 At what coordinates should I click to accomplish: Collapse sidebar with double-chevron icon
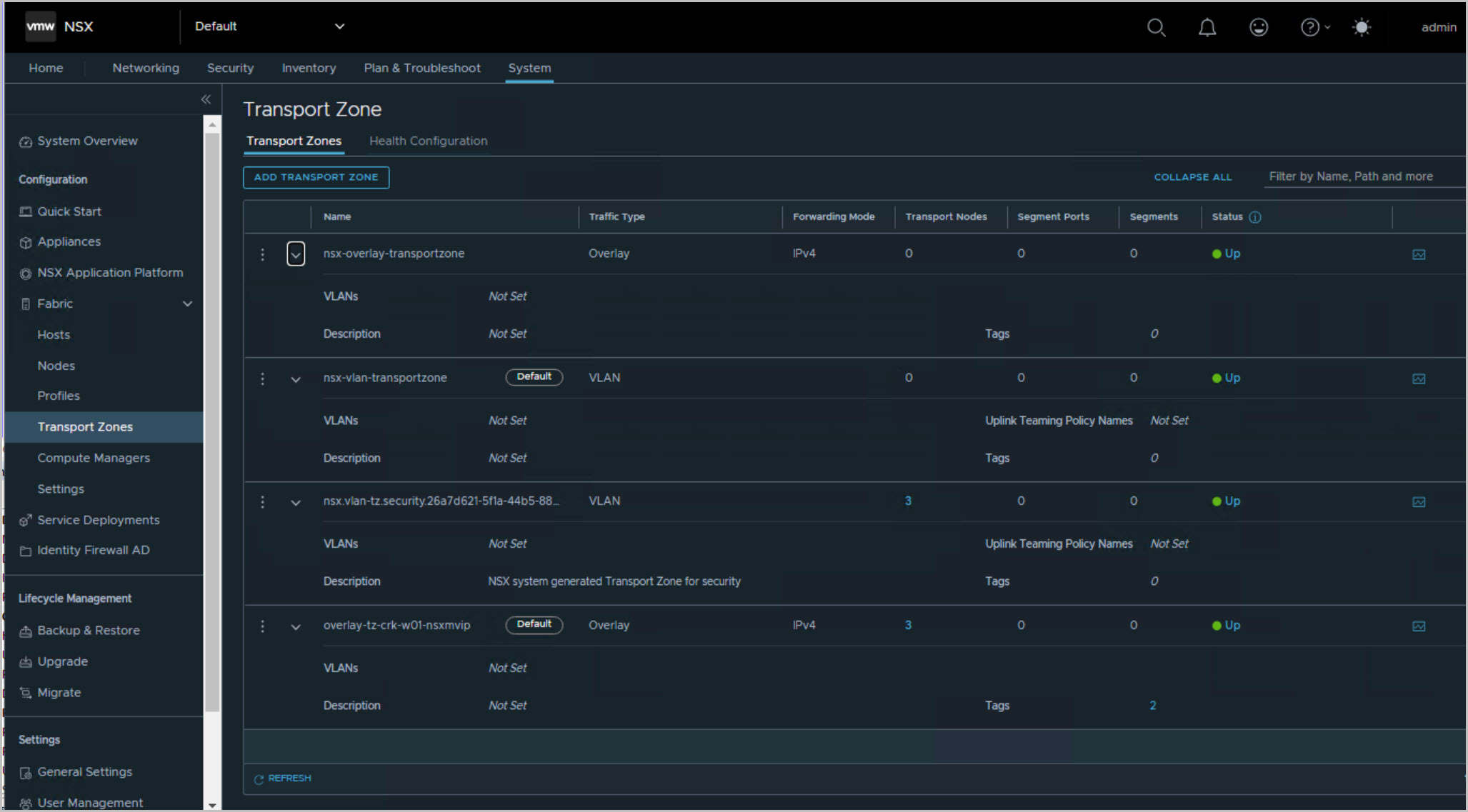coord(206,99)
